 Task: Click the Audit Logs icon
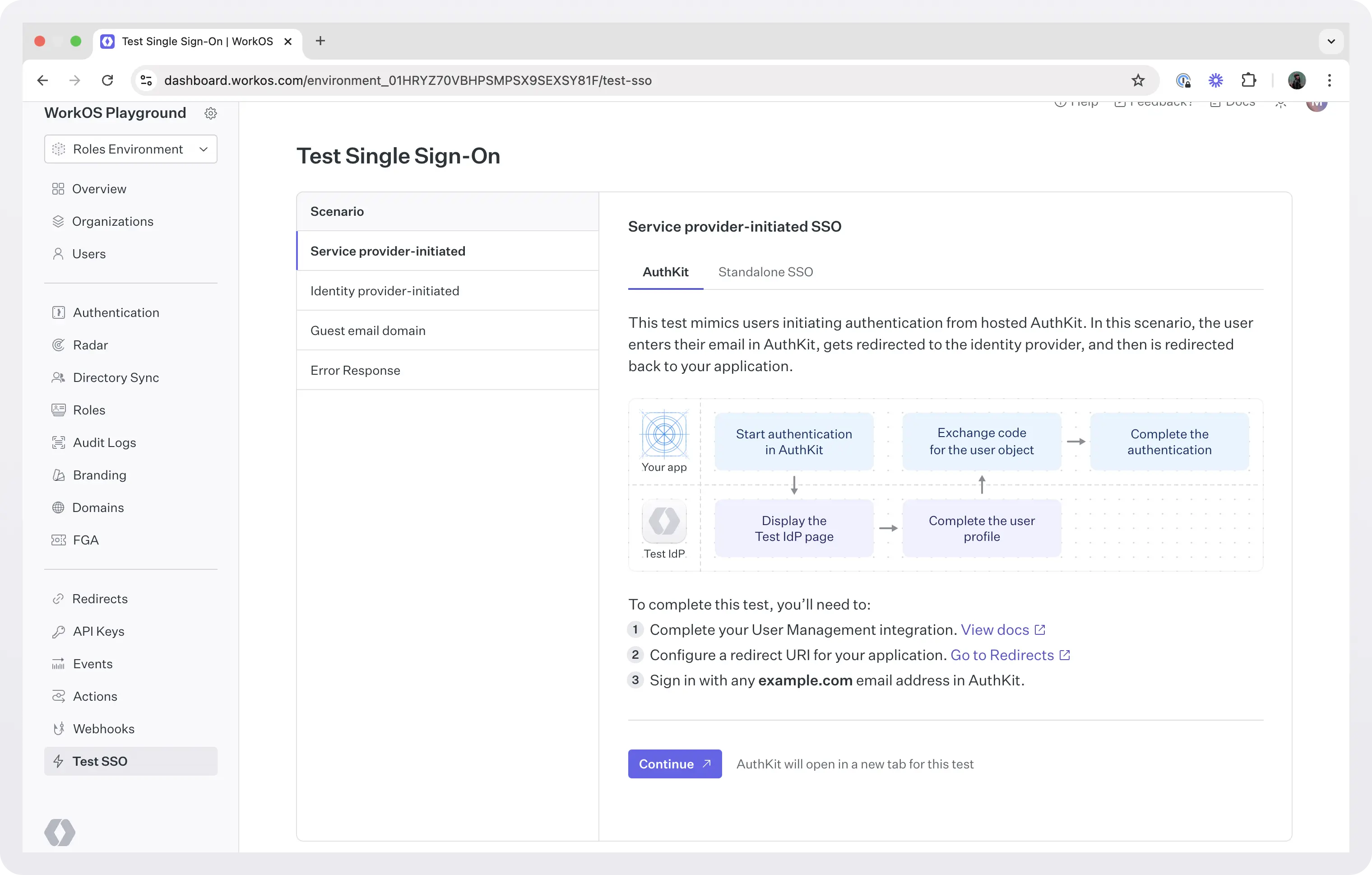pyautogui.click(x=58, y=442)
